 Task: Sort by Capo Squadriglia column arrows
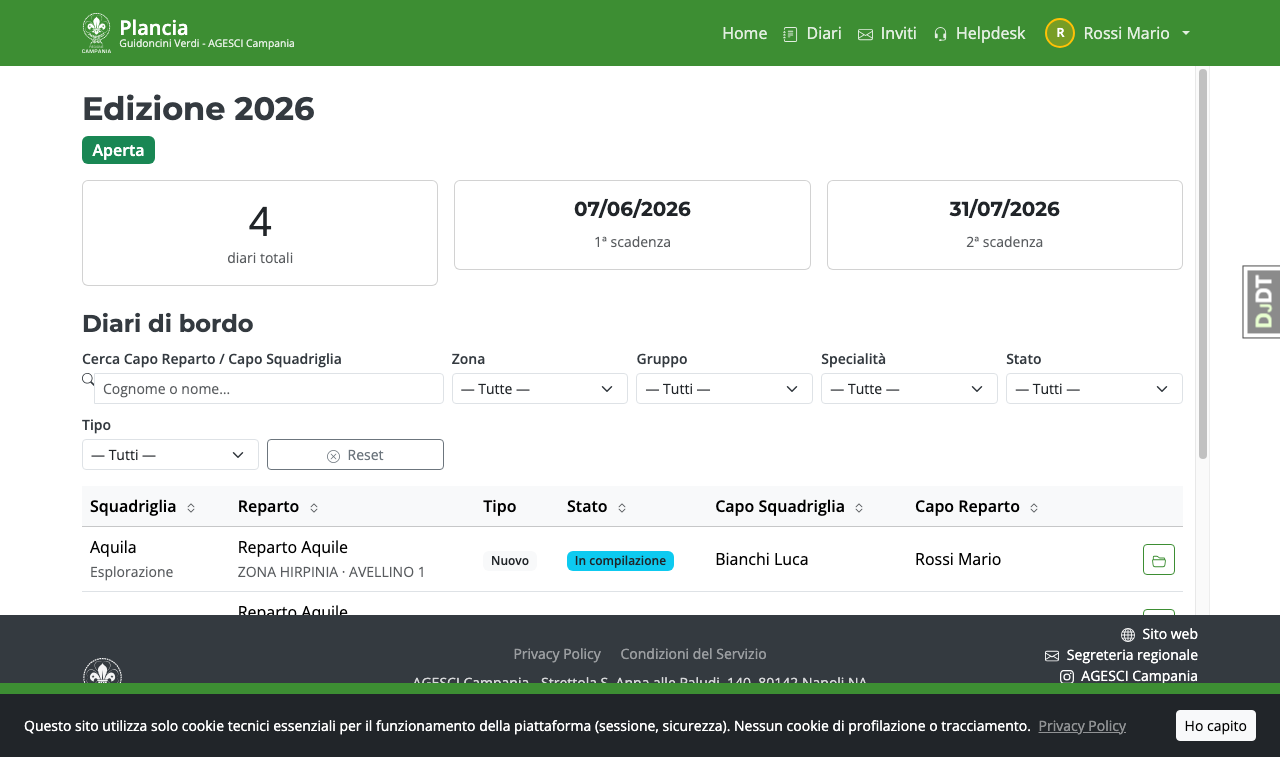859,508
